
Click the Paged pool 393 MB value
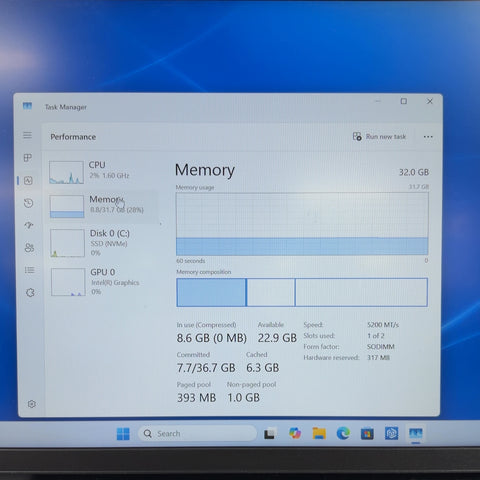tap(196, 398)
